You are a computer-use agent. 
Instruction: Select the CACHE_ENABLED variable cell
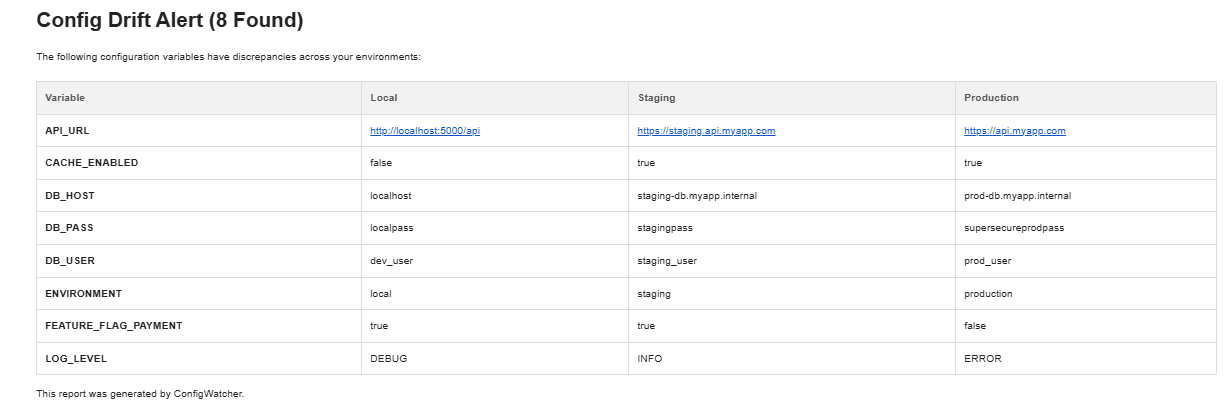click(x=91, y=163)
